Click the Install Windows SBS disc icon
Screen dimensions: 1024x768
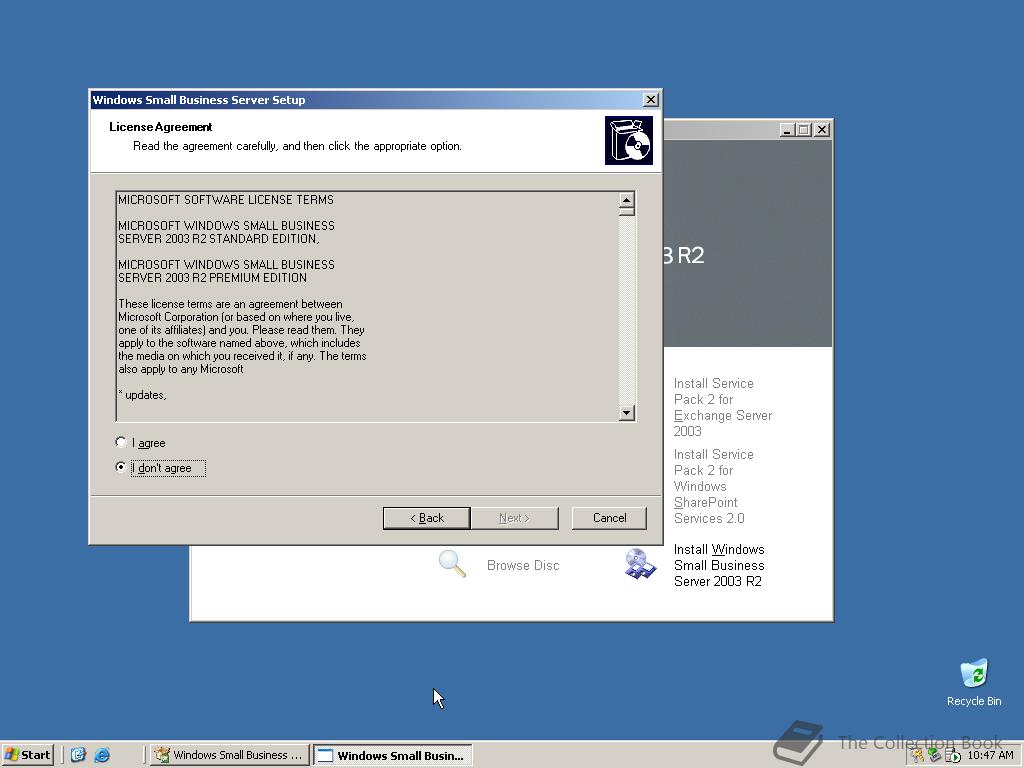tap(640, 564)
